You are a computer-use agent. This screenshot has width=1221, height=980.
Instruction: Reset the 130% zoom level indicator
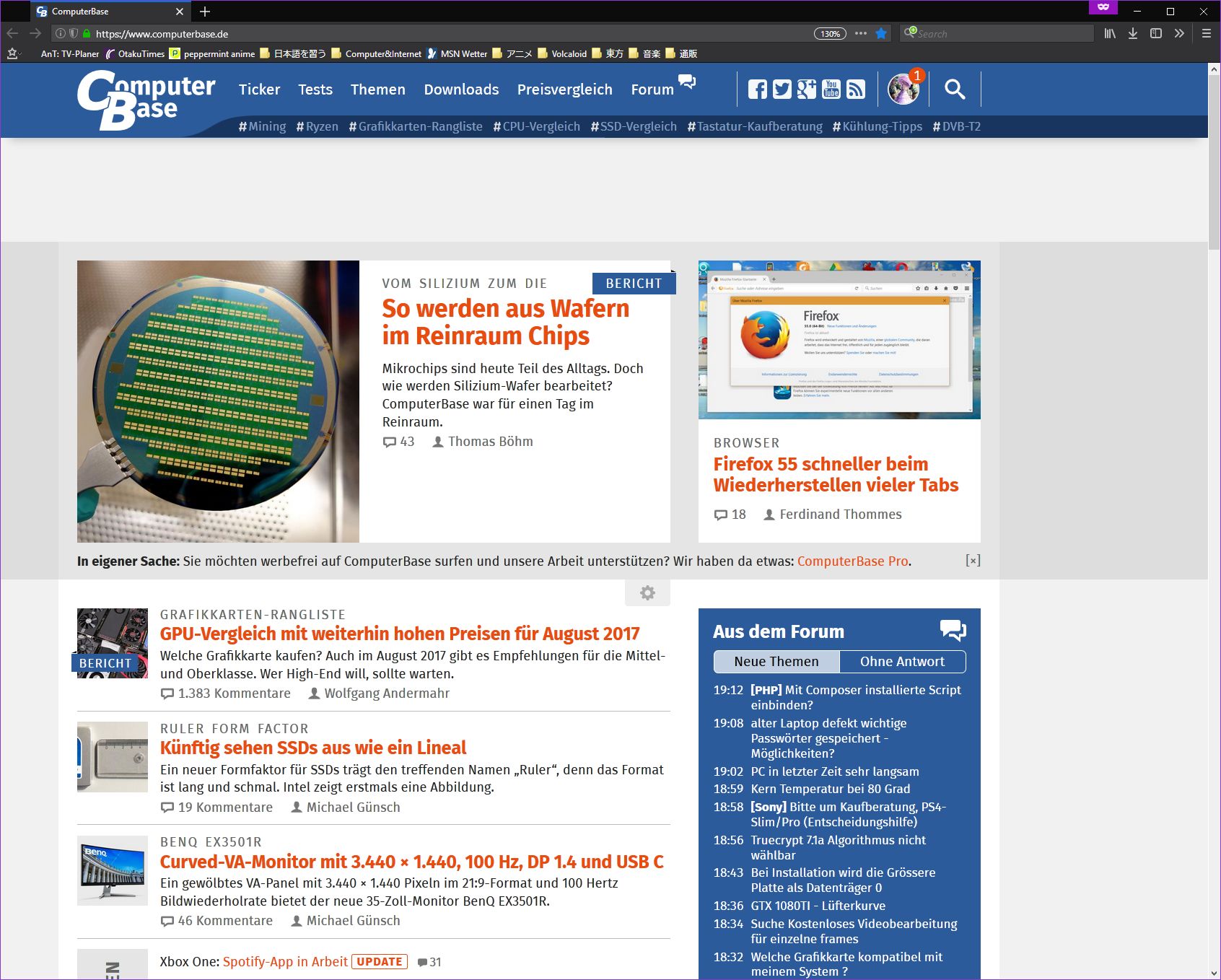(x=830, y=33)
